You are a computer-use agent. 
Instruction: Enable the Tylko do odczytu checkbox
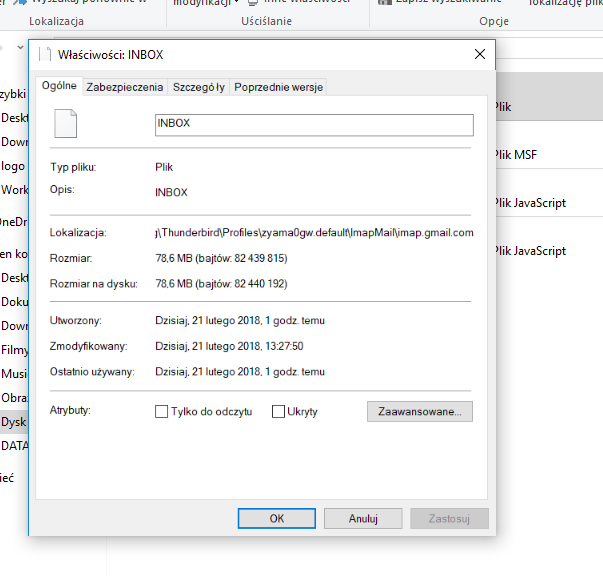point(162,411)
